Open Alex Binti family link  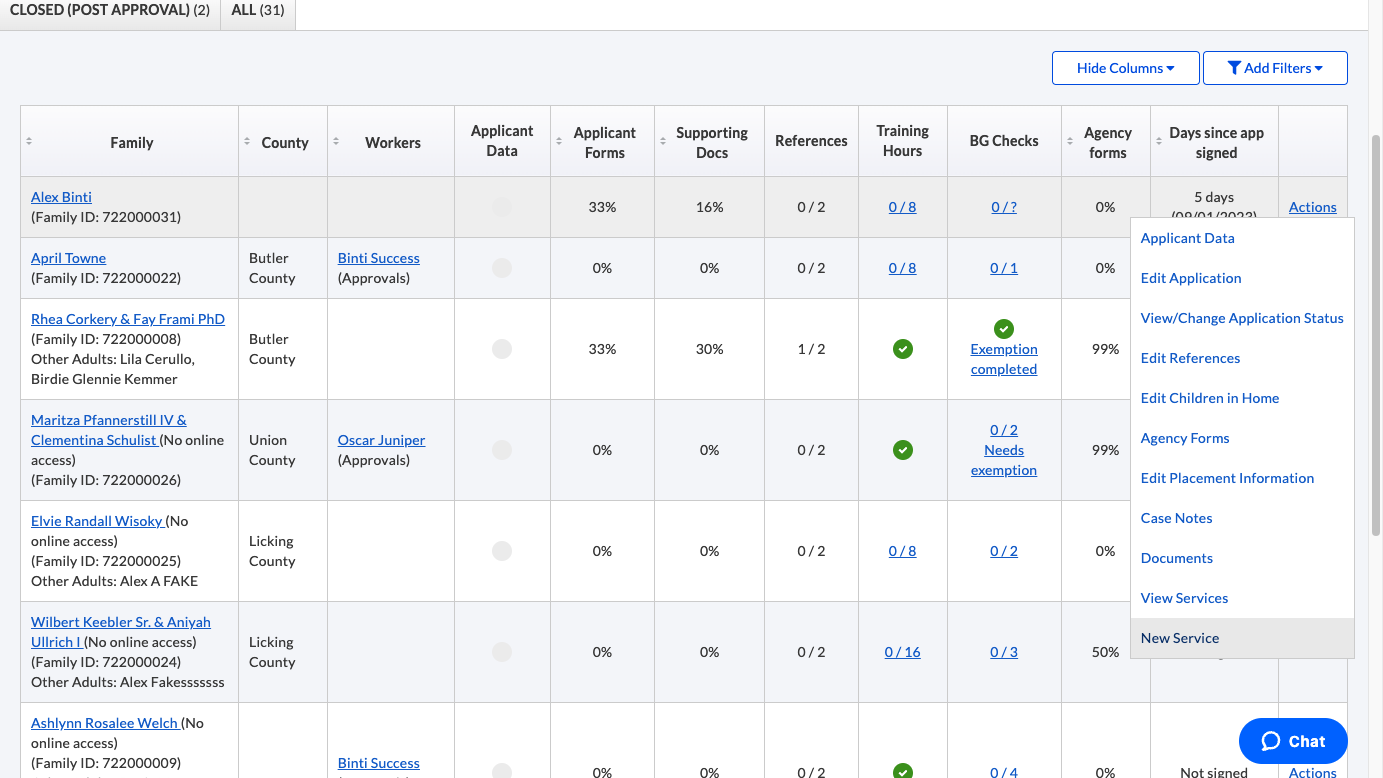pos(61,197)
